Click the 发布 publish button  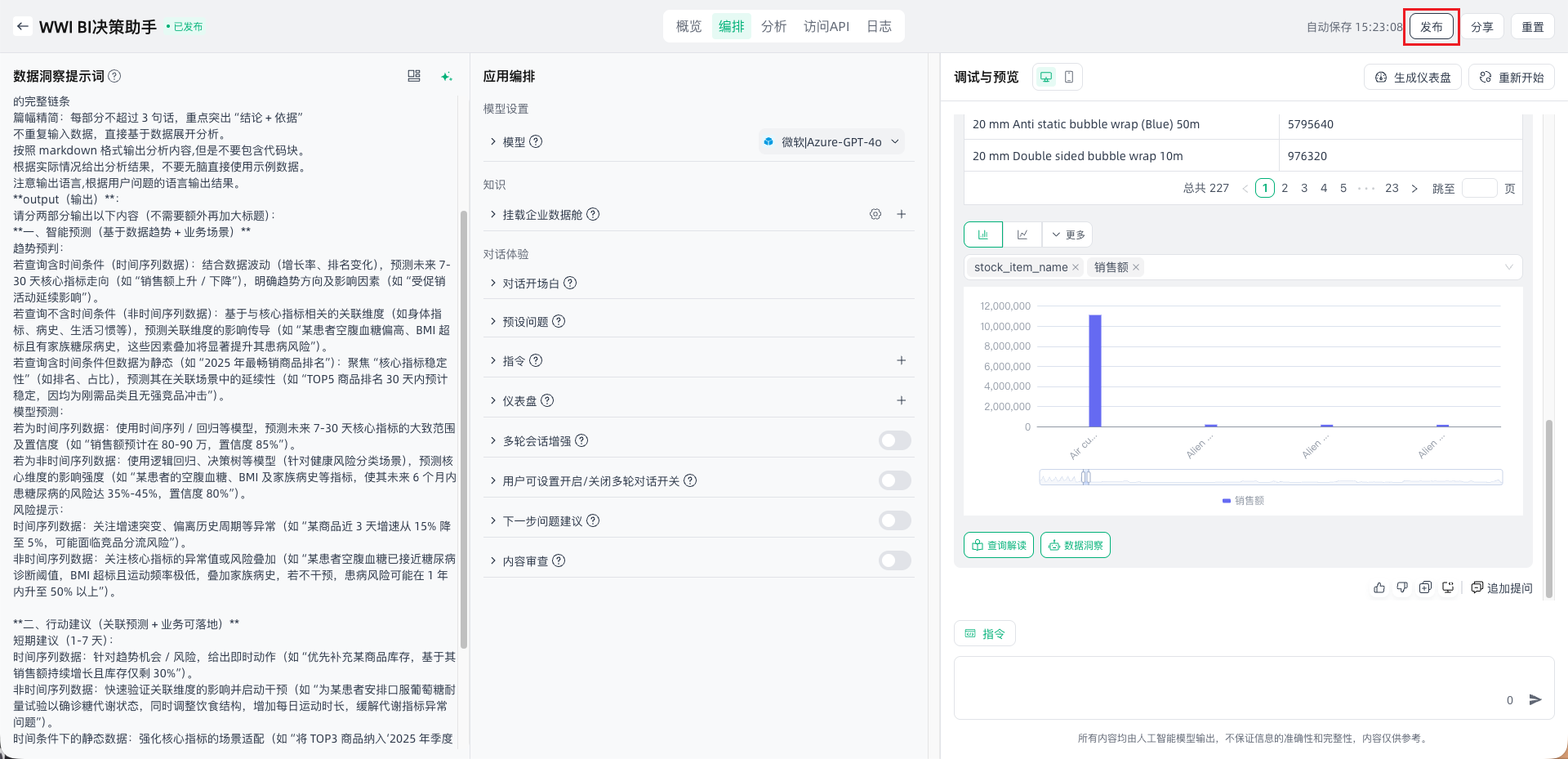[x=1431, y=27]
